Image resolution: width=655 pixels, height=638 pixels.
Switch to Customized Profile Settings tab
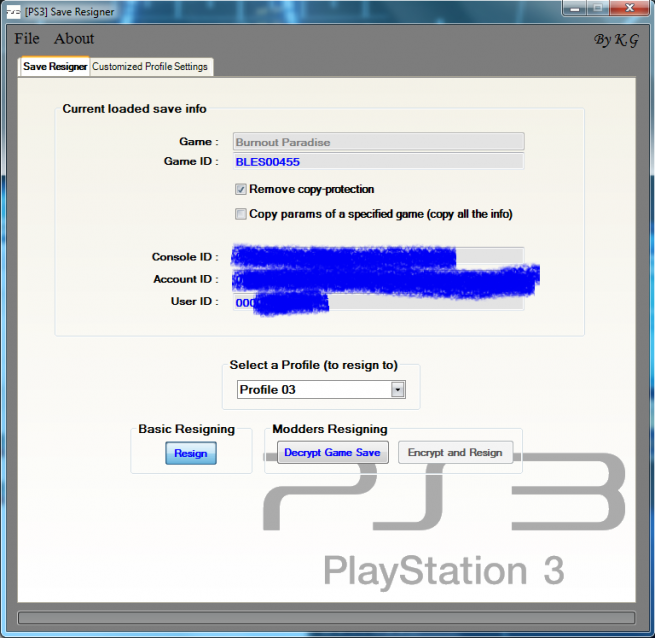[150, 66]
